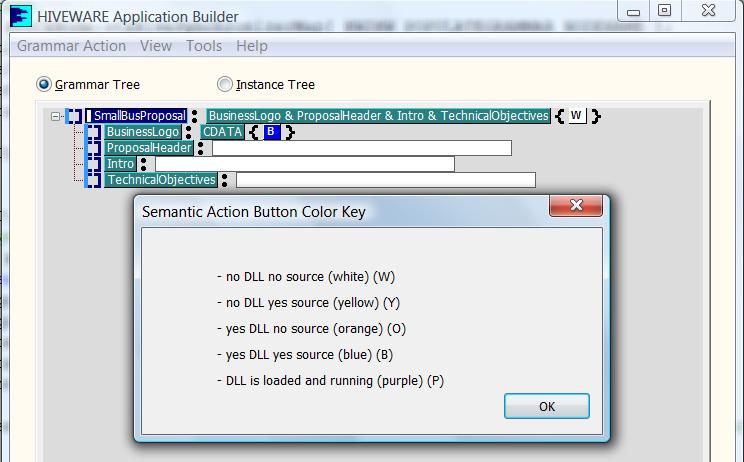The width and height of the screenshot is (744, 462).
Task: Click the bracket icon beside TechnicalObjectives
Action: 93,180
